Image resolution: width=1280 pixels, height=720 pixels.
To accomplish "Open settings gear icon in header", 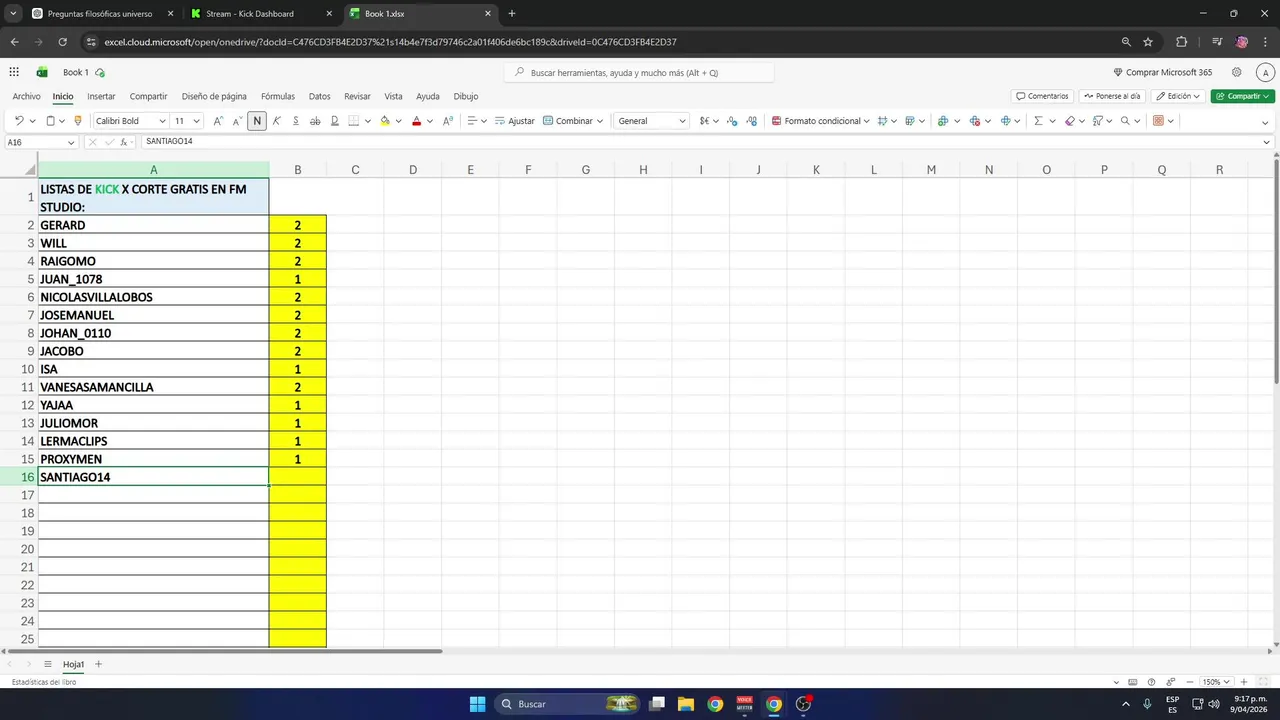I will pyautogui.click(x=1237, y=72).
